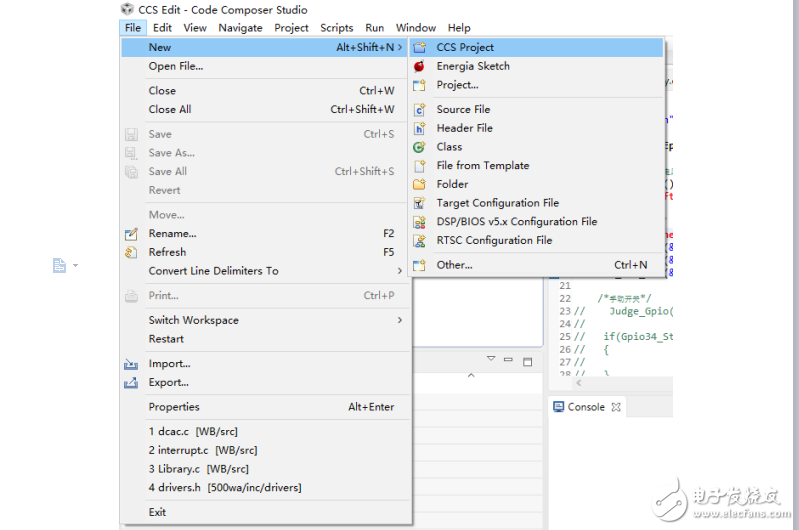Viewport: 799px width, 530px height.
Task: Switch to the Console tab
Action: [585, 407]
